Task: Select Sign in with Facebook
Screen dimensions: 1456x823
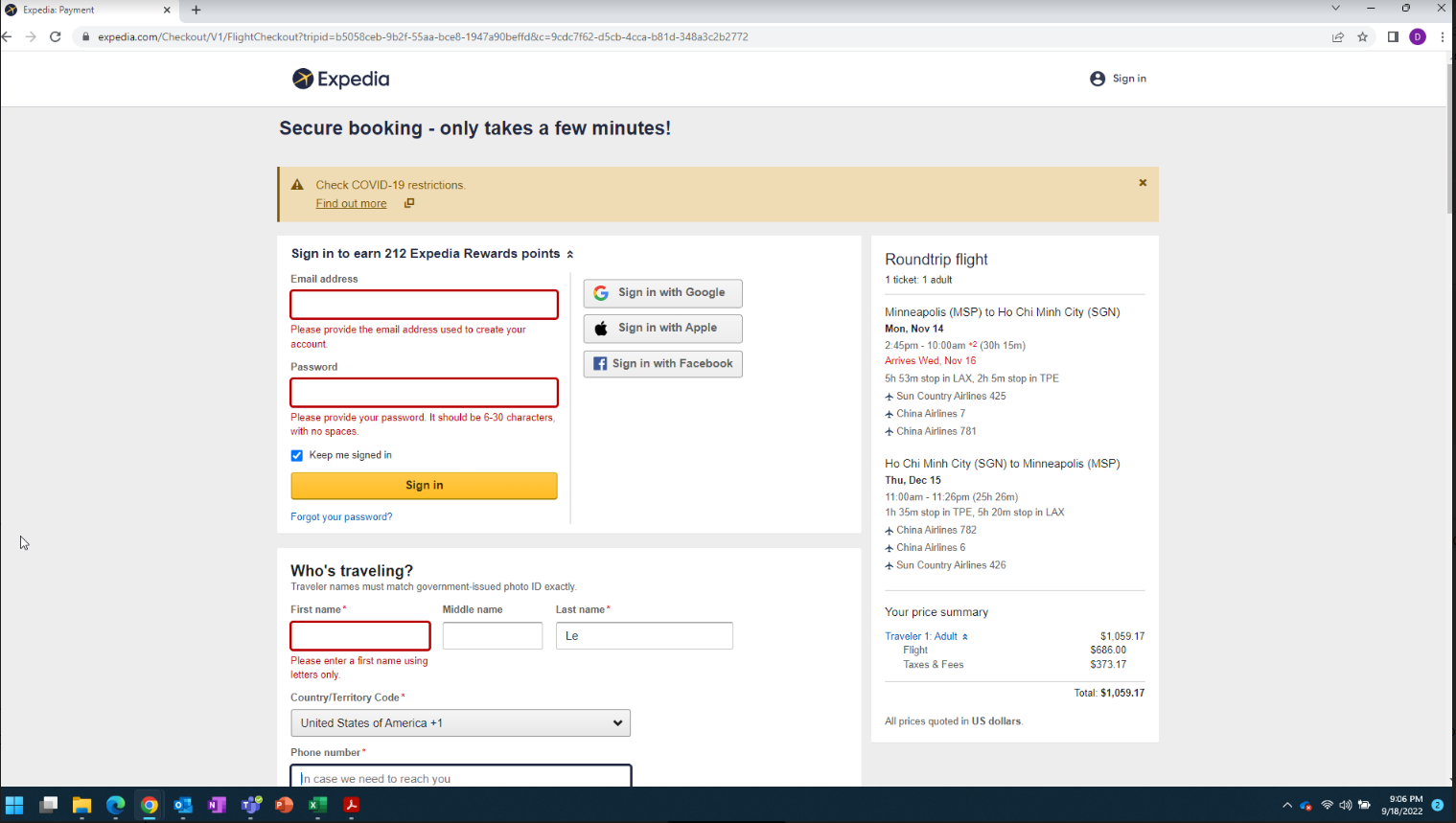Action: (x=662, y=364)
